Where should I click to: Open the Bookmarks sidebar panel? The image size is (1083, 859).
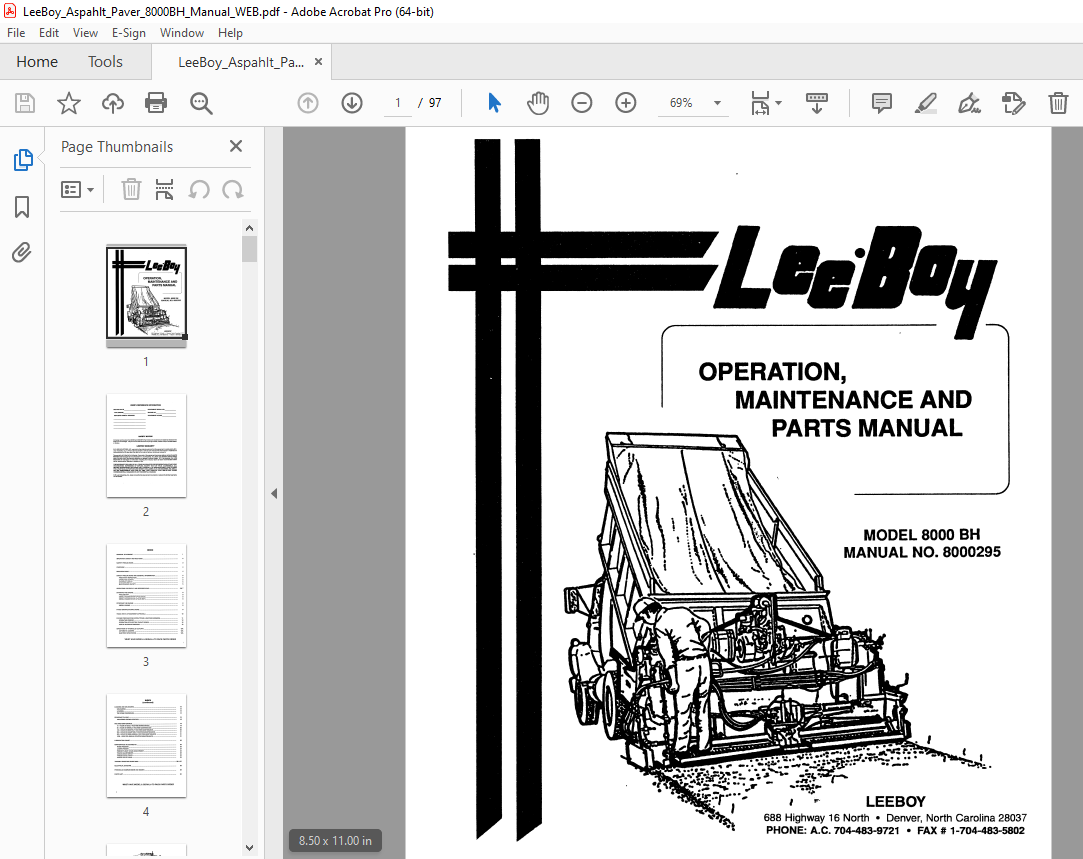(x=22, y=206)
